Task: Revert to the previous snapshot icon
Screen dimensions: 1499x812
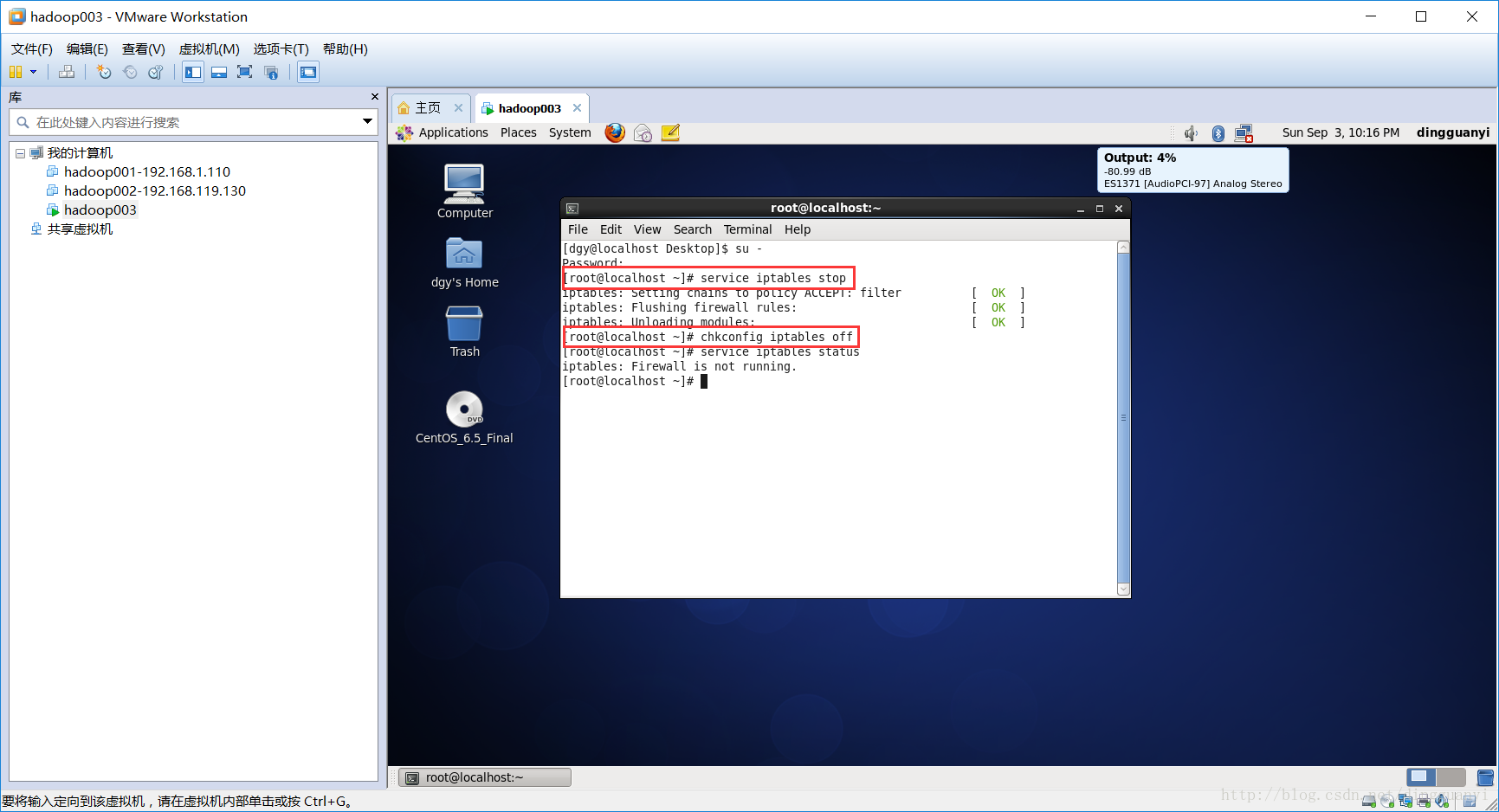Action: coord(130,72)
